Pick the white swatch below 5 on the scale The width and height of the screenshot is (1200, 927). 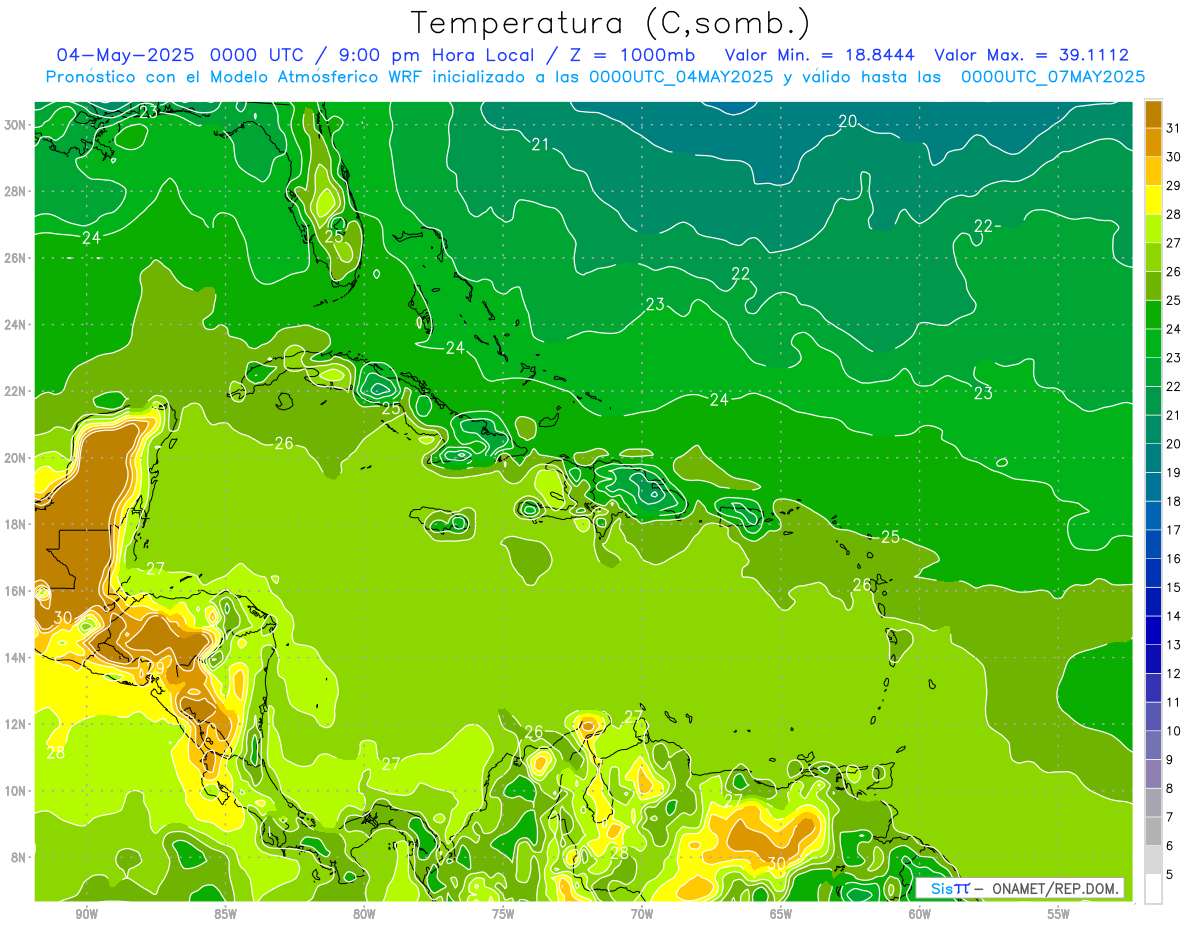pos(1153,889)
